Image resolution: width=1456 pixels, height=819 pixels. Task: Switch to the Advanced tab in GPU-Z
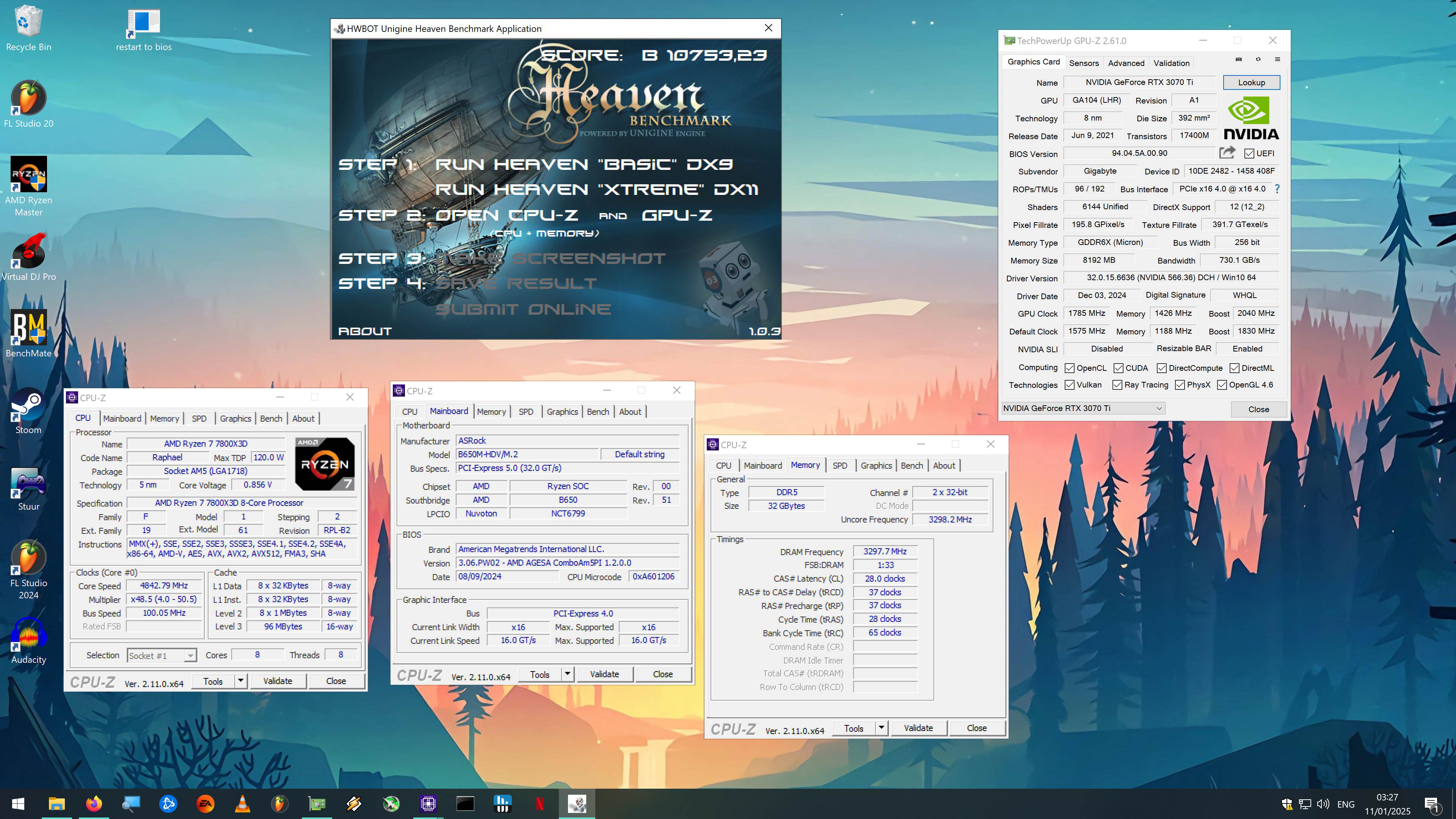[1126, 63]
